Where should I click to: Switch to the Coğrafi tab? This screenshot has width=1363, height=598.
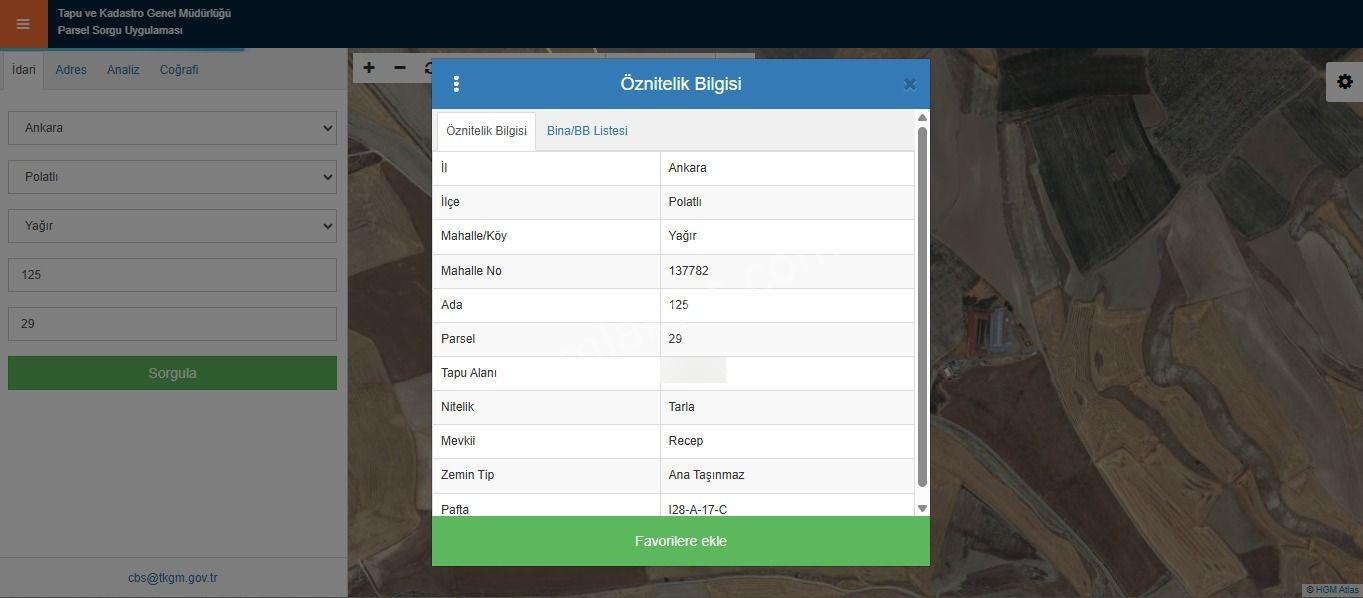point(179,70)
